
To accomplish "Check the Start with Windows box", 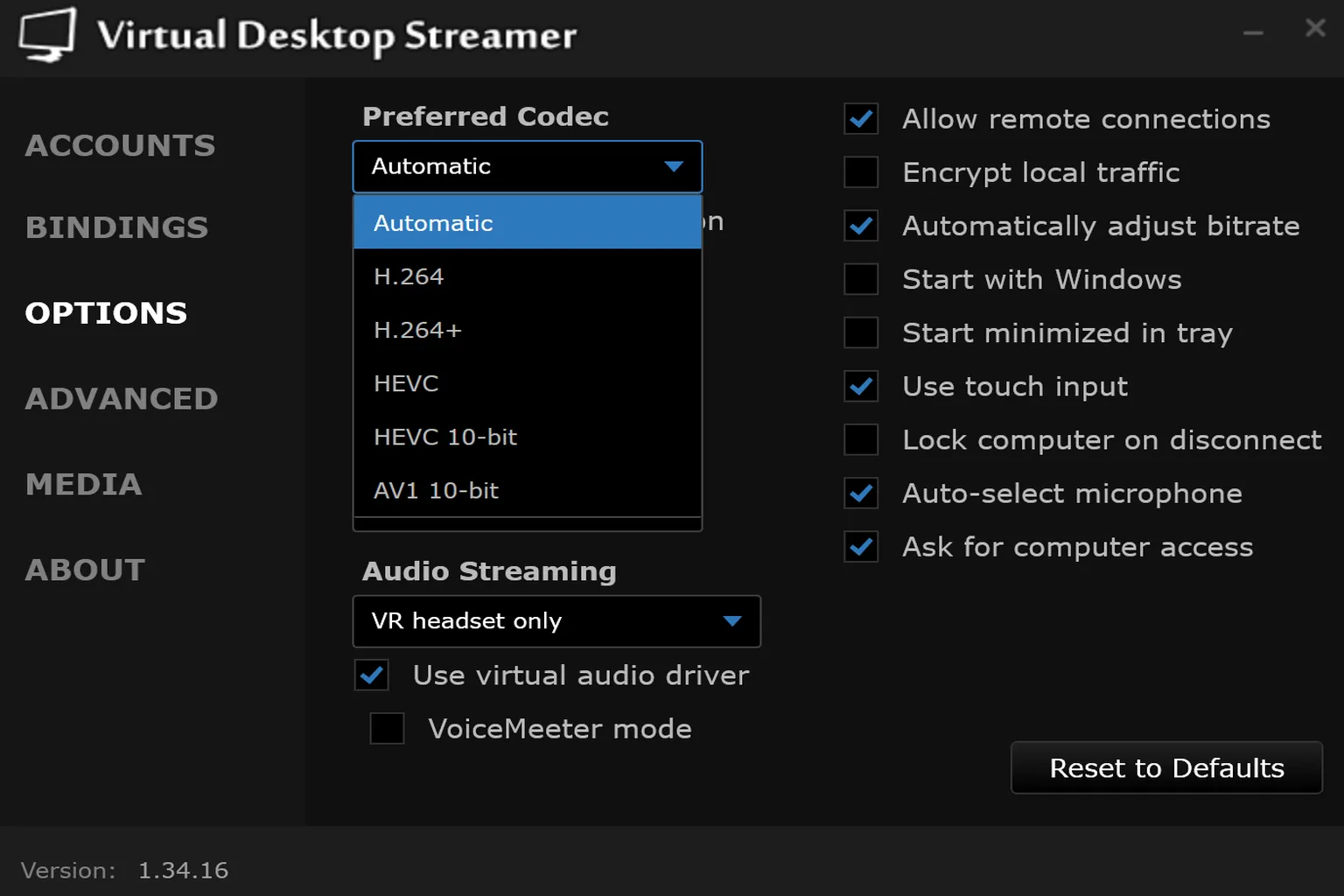I will 861,279.
